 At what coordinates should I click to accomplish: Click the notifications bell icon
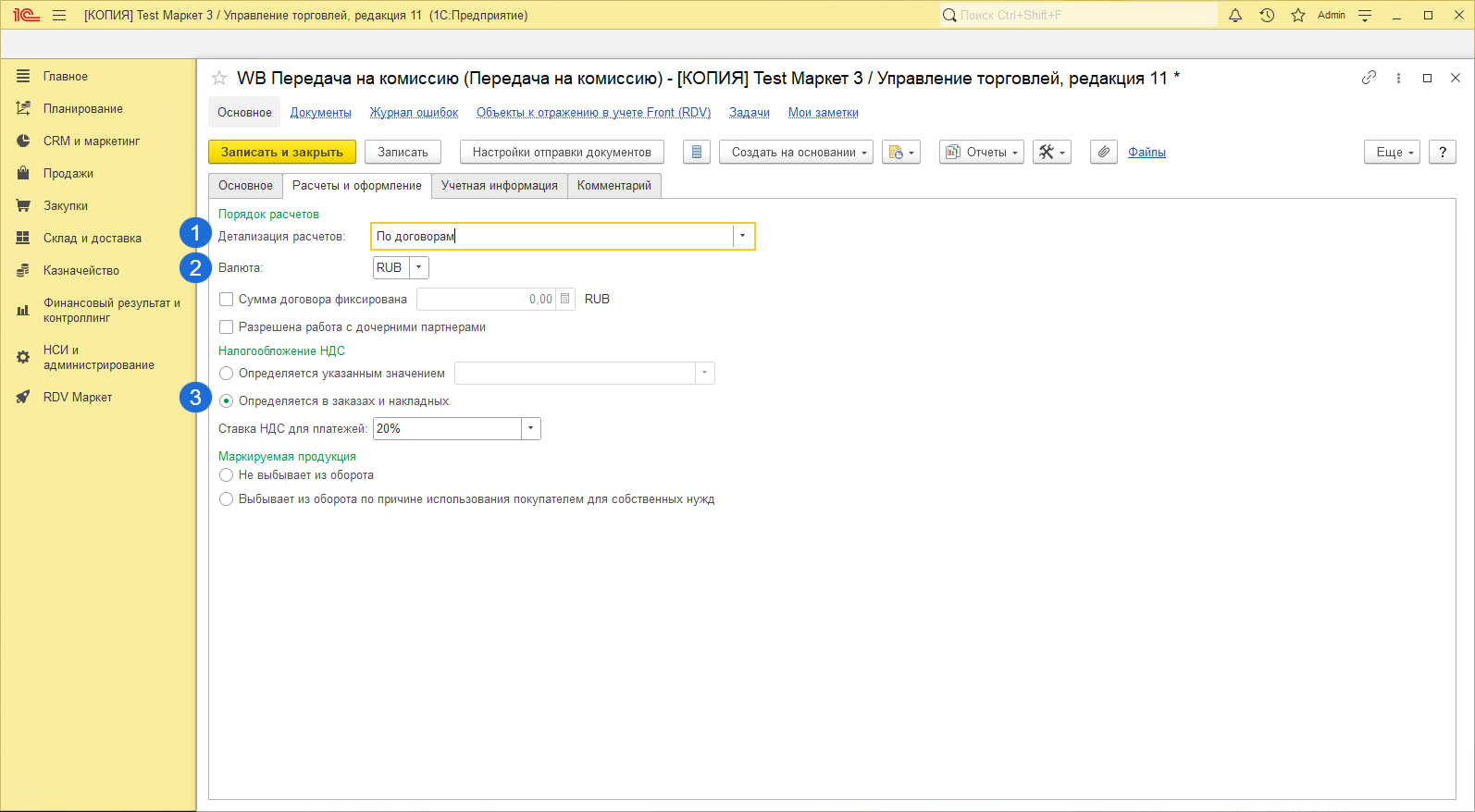(1234, 15)
